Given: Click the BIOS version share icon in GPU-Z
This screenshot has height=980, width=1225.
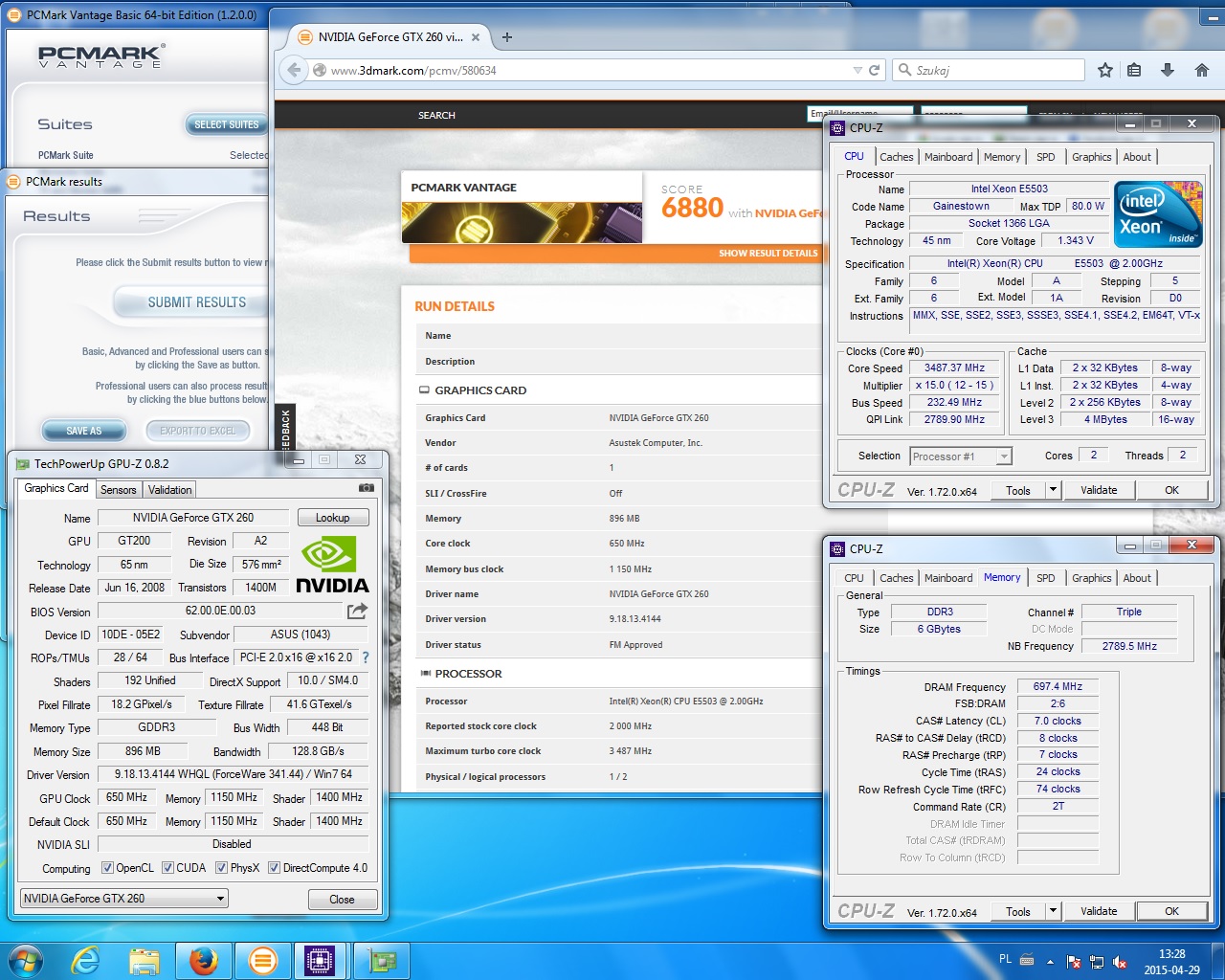Looking at the screenshot, I should click(x=357, y=611).
